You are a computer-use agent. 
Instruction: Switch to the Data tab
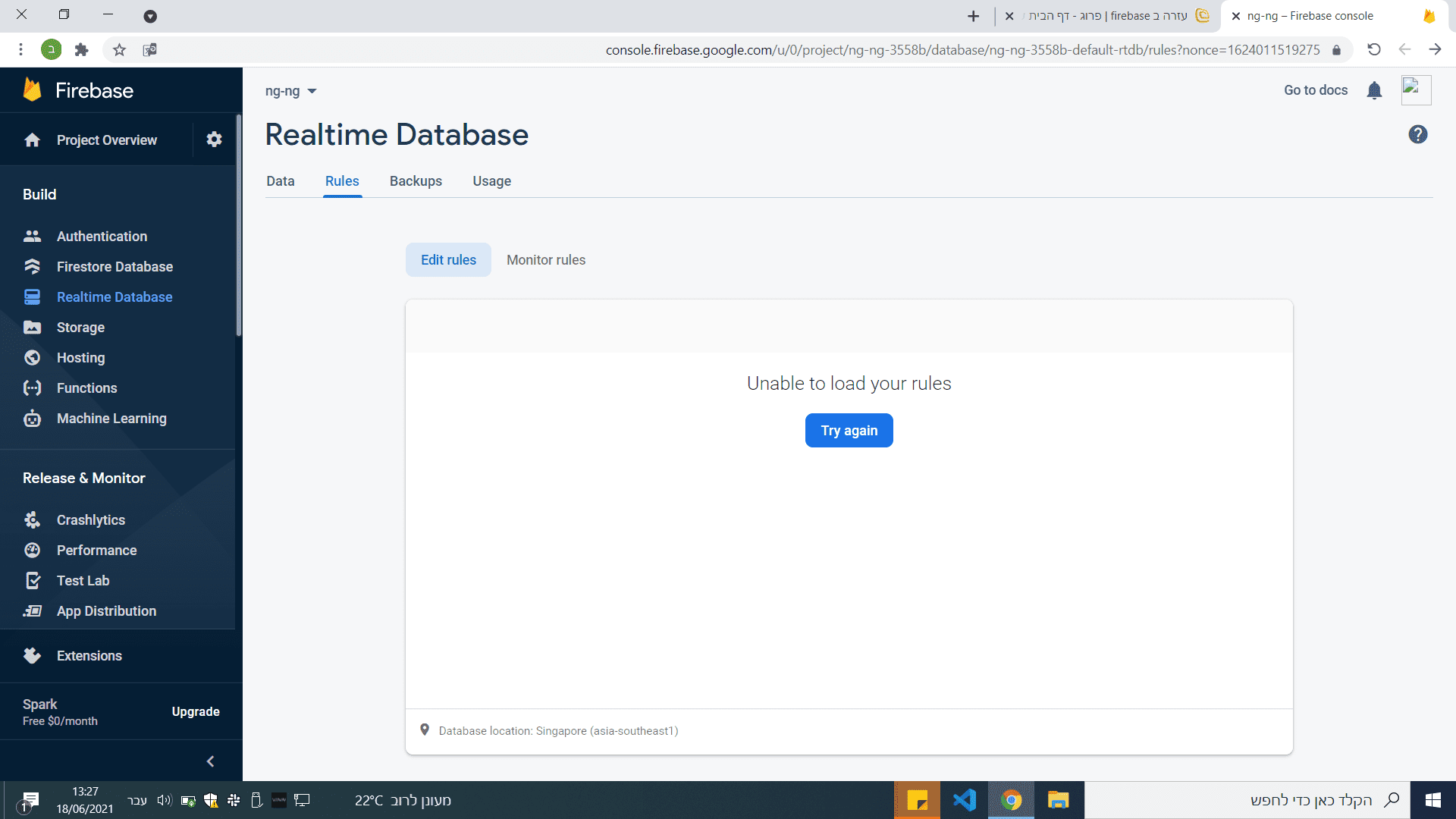coord(280,181)
